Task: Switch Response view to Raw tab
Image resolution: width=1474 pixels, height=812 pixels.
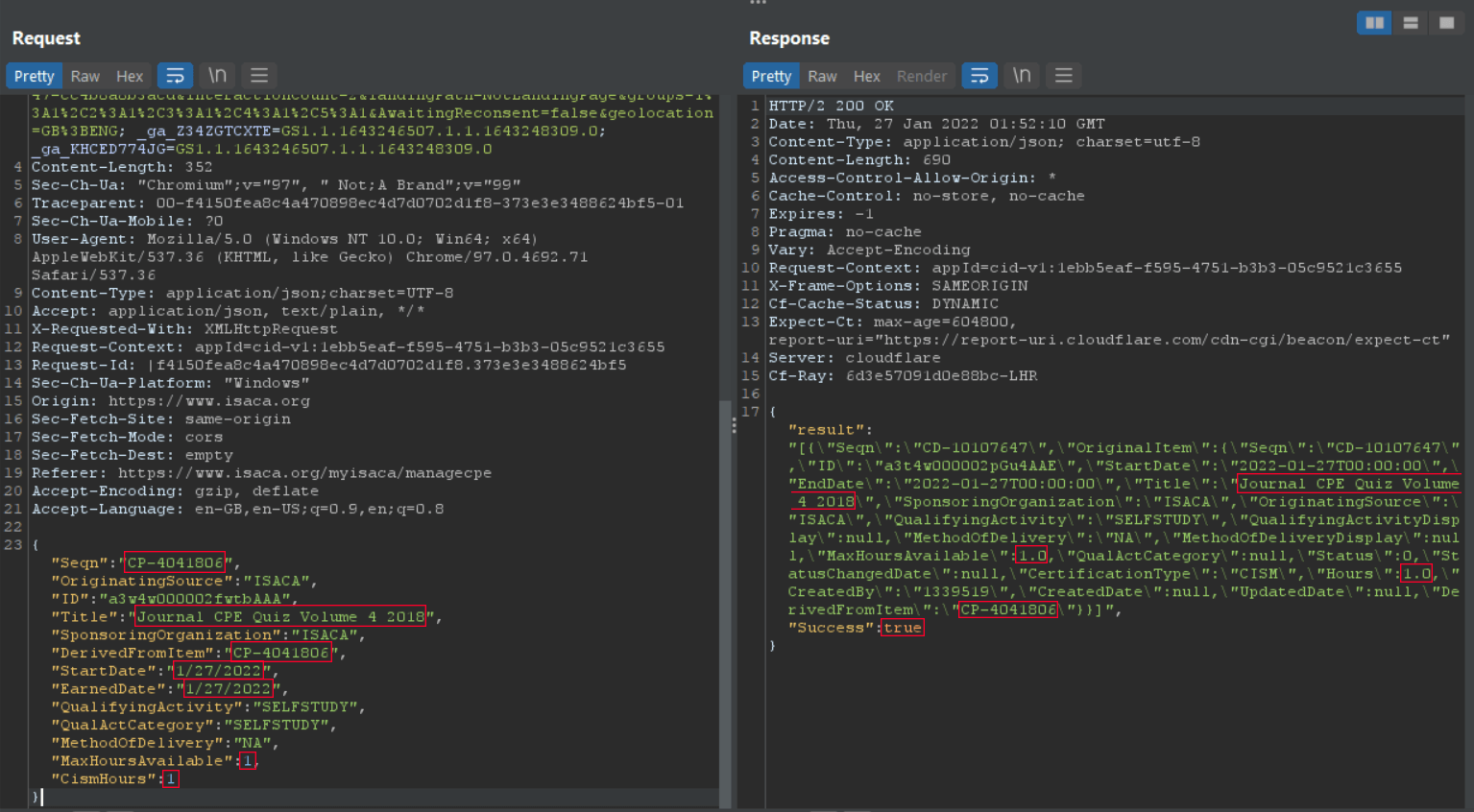Action: click(x=822, y=76)
